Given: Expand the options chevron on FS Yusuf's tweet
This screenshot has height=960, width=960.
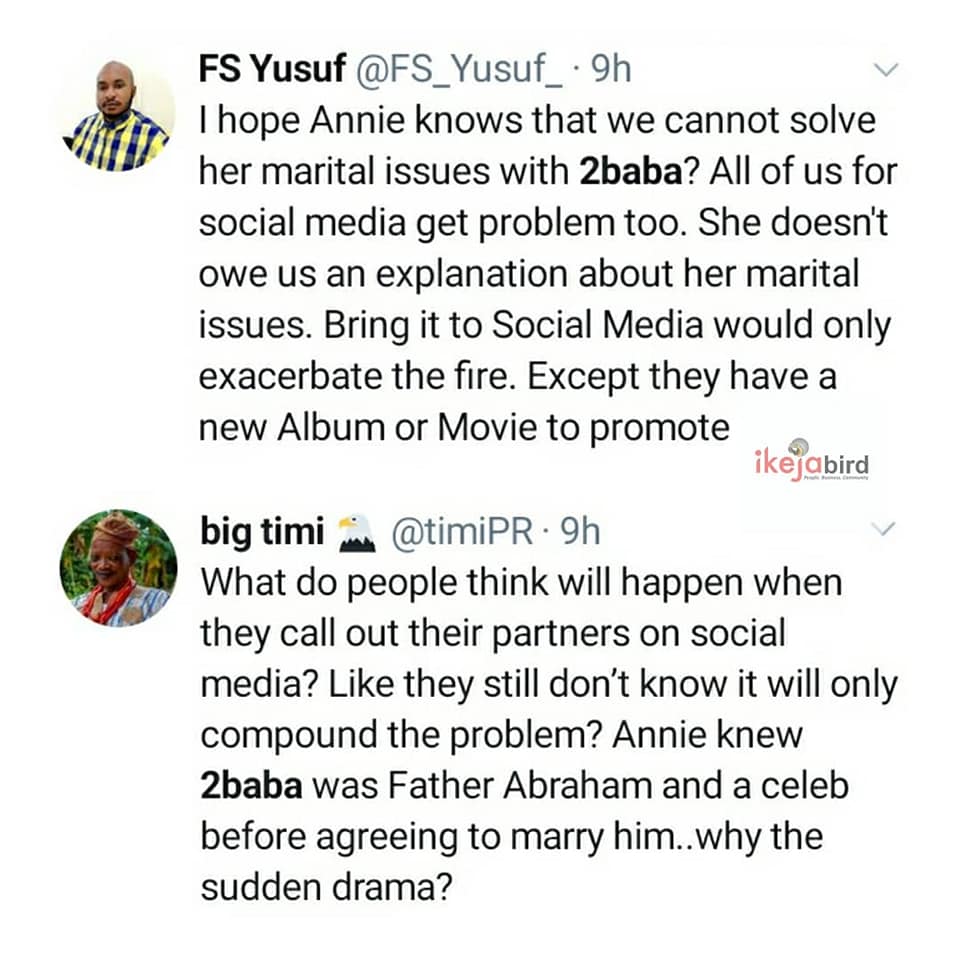Looking at the screenshot, I should pos(886,69).
